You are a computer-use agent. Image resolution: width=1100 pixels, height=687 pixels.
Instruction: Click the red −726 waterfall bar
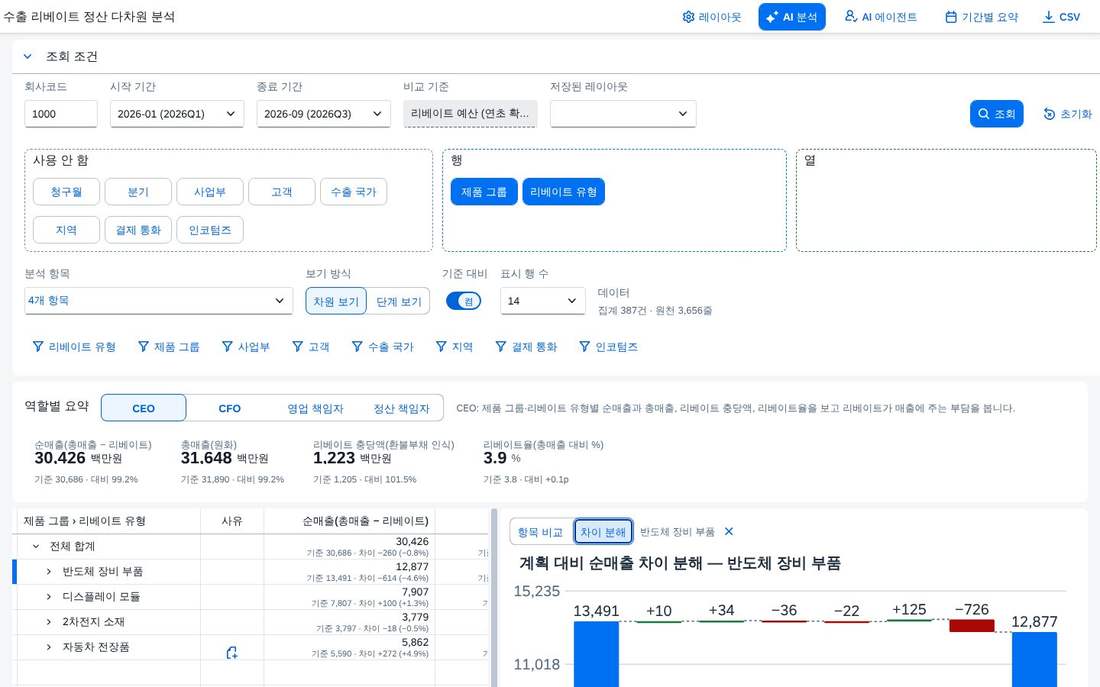tap(972, 625)
